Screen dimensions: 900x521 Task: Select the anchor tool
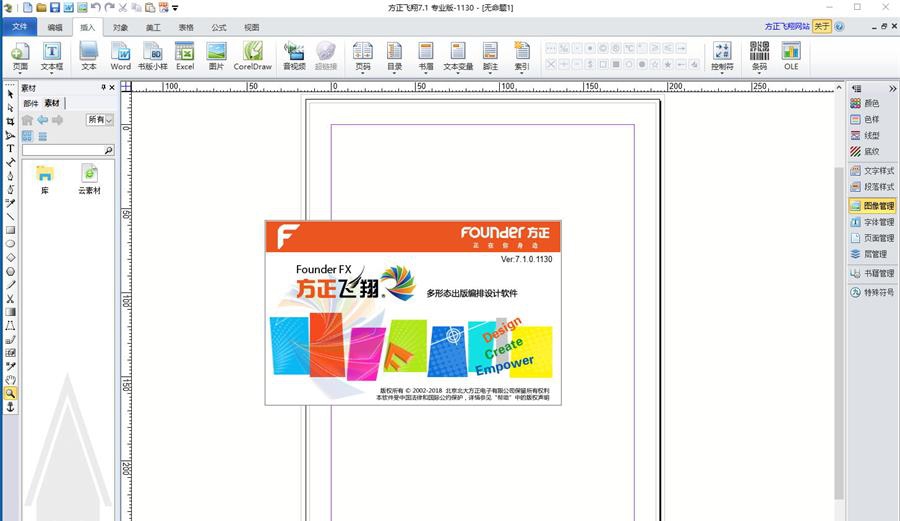(x=10, y=407)
